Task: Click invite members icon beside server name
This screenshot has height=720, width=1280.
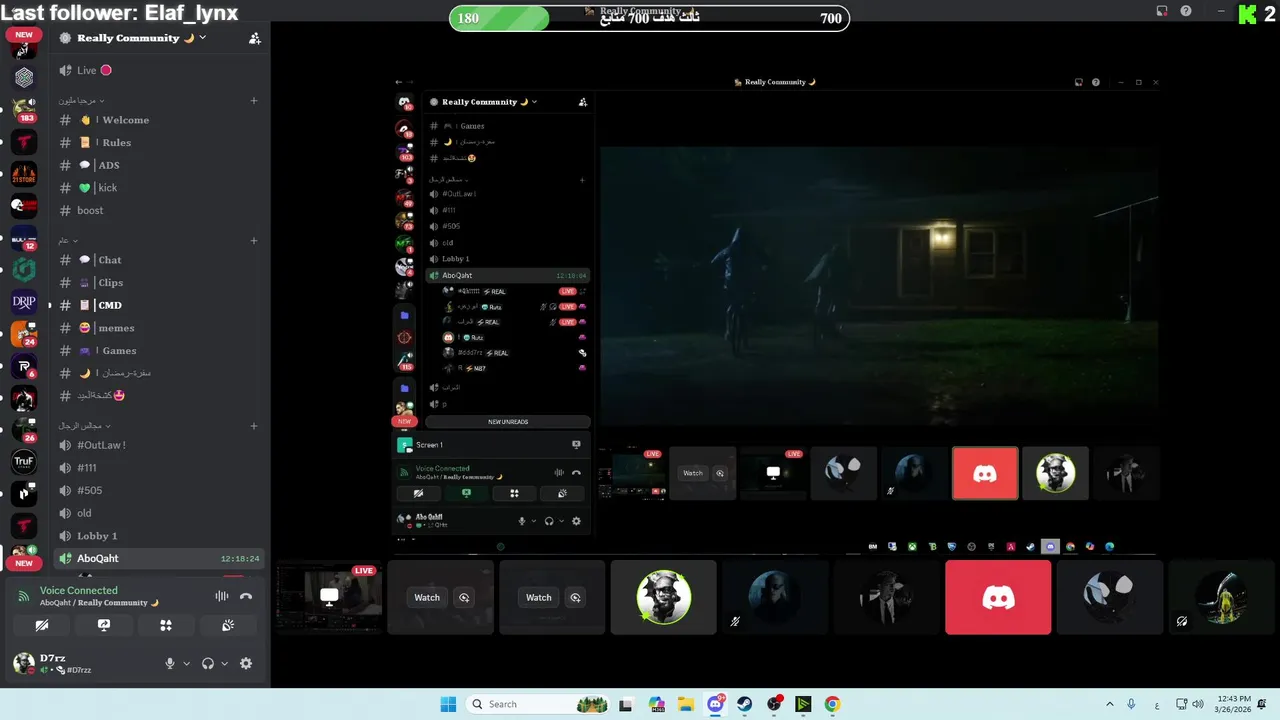Action: click(254, 38)
